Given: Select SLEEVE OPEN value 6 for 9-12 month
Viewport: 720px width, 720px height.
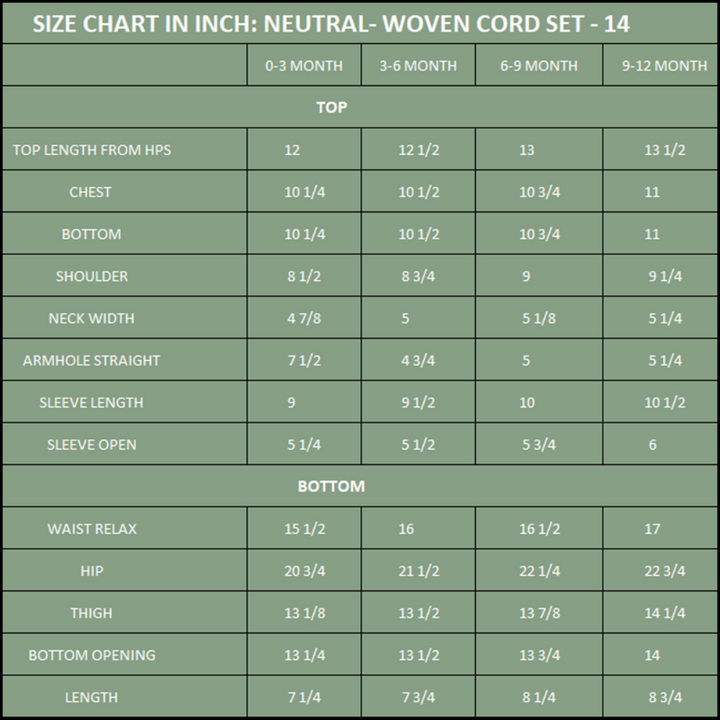Looking at the screenshot, I should [652, 445].
